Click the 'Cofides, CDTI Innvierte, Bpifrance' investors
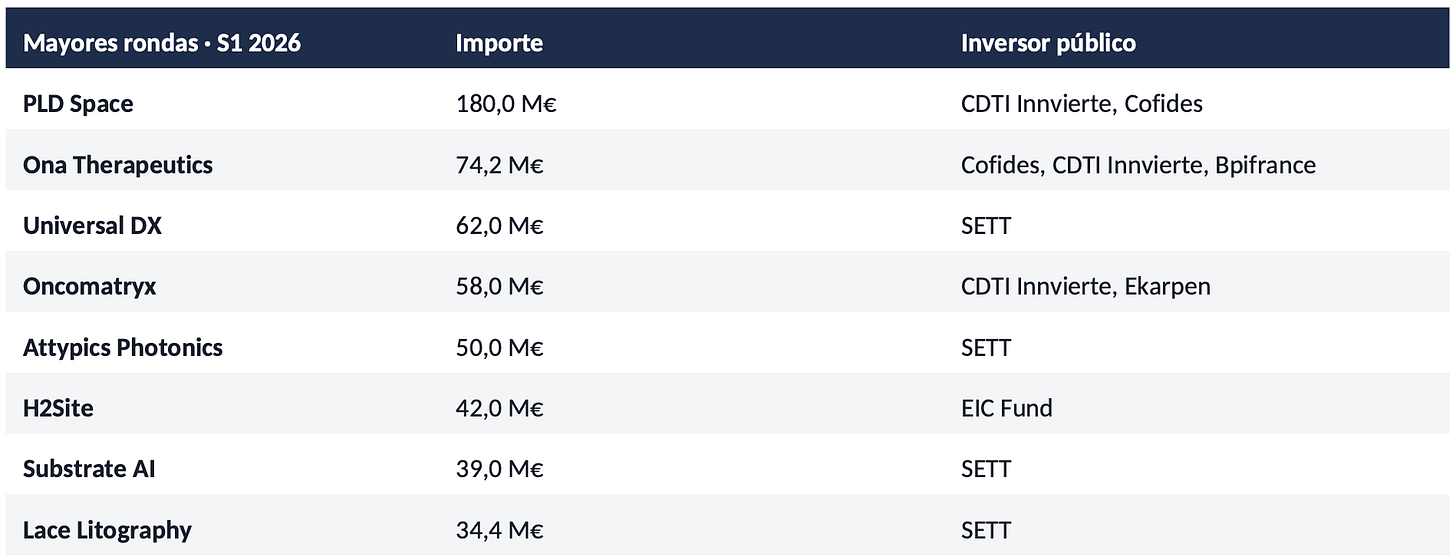Image resolution: width=1456 pixels, height=560 pixels. coord(1138,164)
